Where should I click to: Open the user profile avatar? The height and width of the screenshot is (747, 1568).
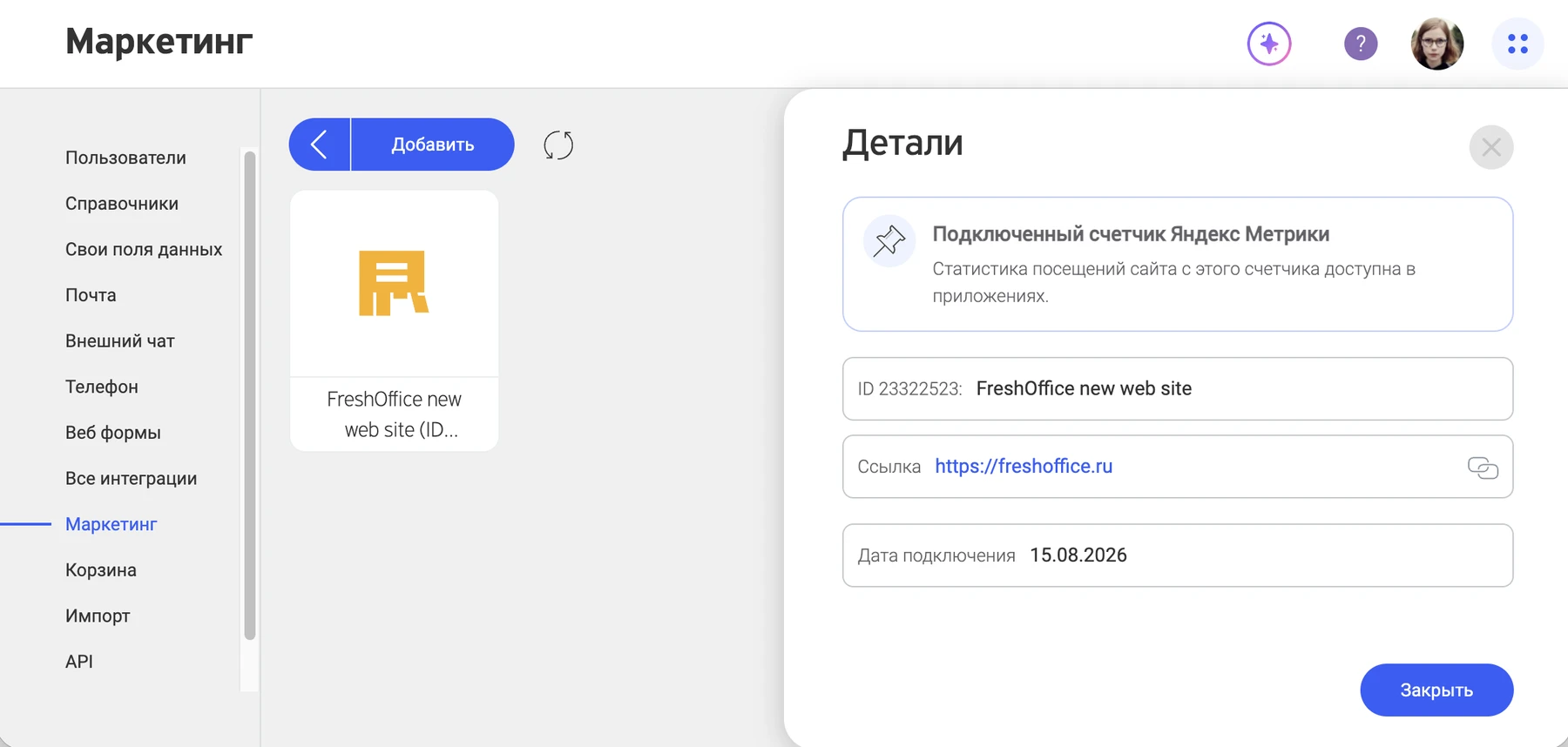click(x=1437, y=44)
